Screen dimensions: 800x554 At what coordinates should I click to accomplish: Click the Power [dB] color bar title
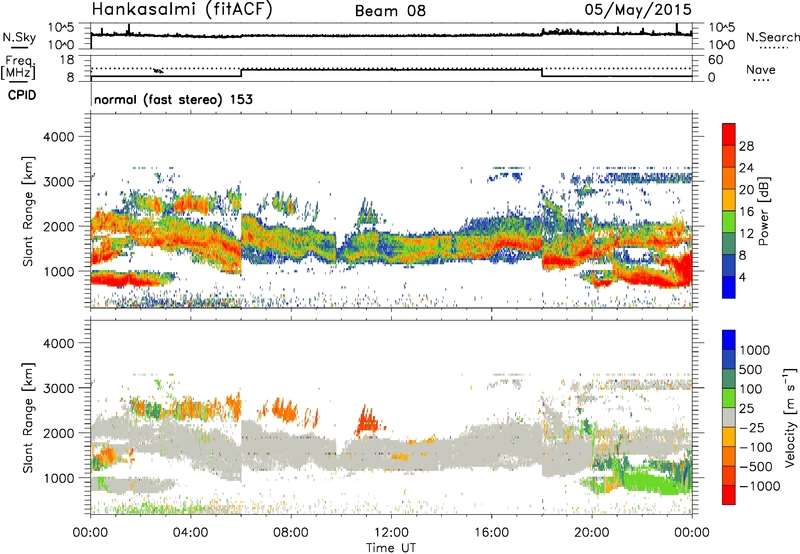click(x=763, y=211)
